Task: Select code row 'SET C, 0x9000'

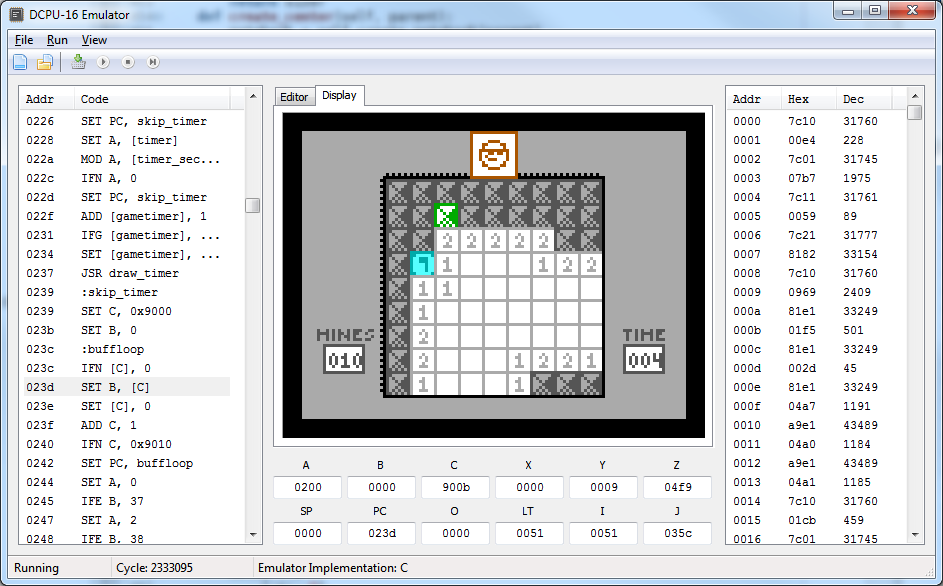Action: 126,311
